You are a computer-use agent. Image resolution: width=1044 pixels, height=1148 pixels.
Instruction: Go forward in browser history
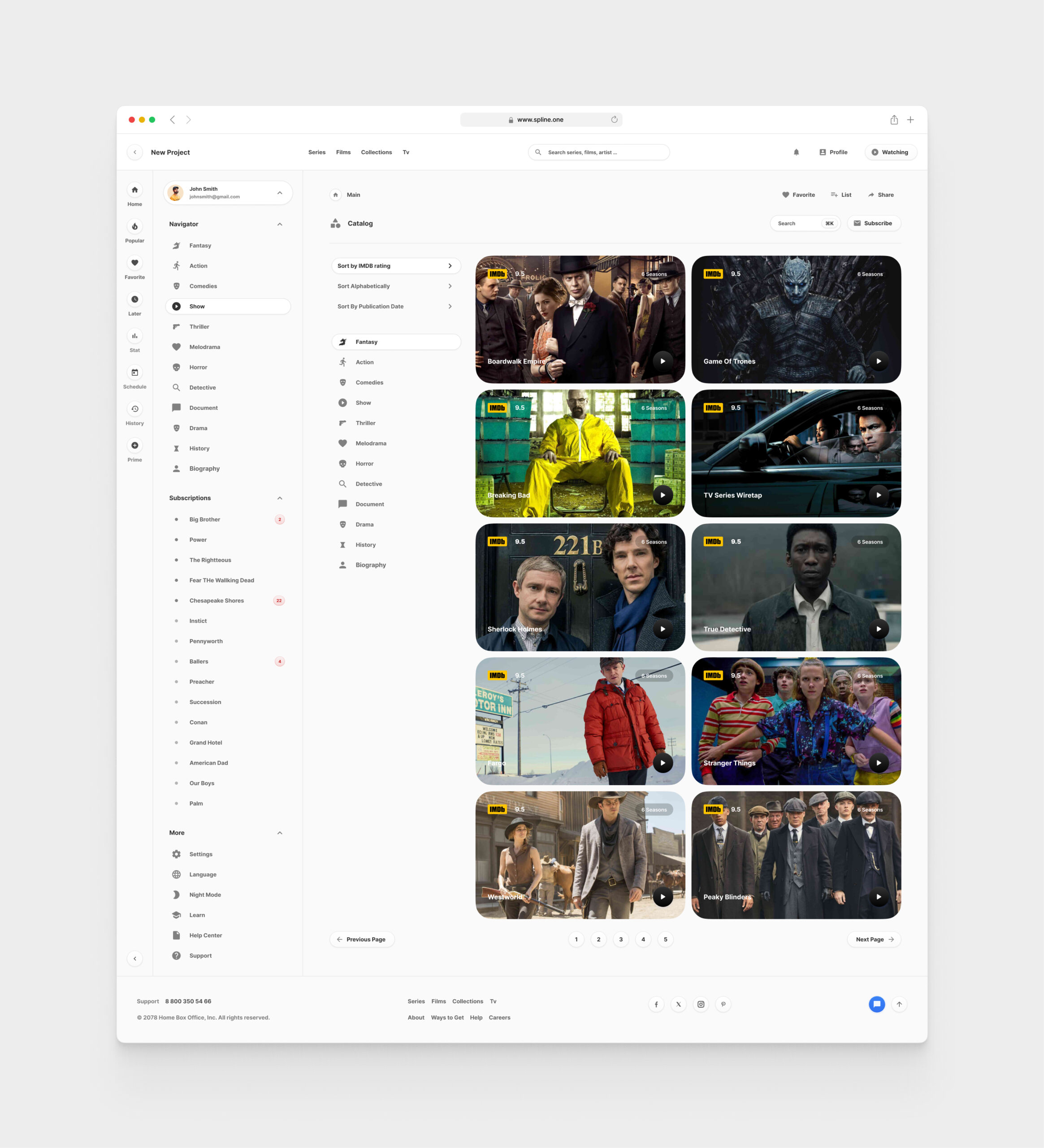click(x=188, y=120)
